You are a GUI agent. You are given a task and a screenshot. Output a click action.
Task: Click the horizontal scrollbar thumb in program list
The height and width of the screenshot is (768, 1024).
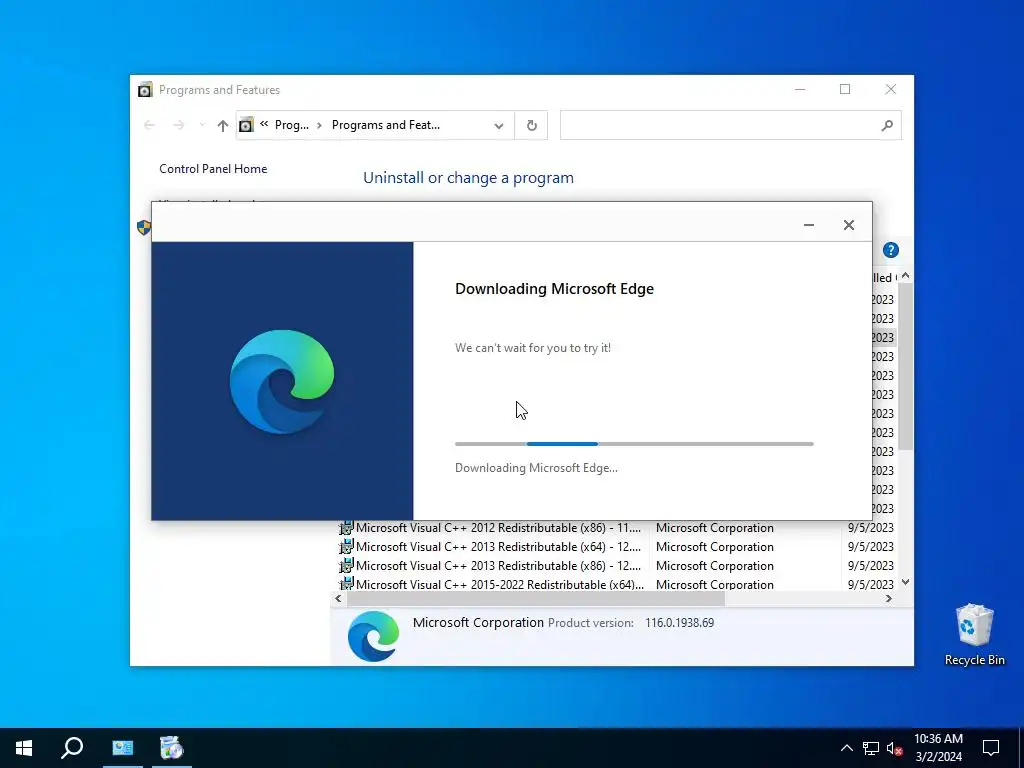tap(536, 598)
